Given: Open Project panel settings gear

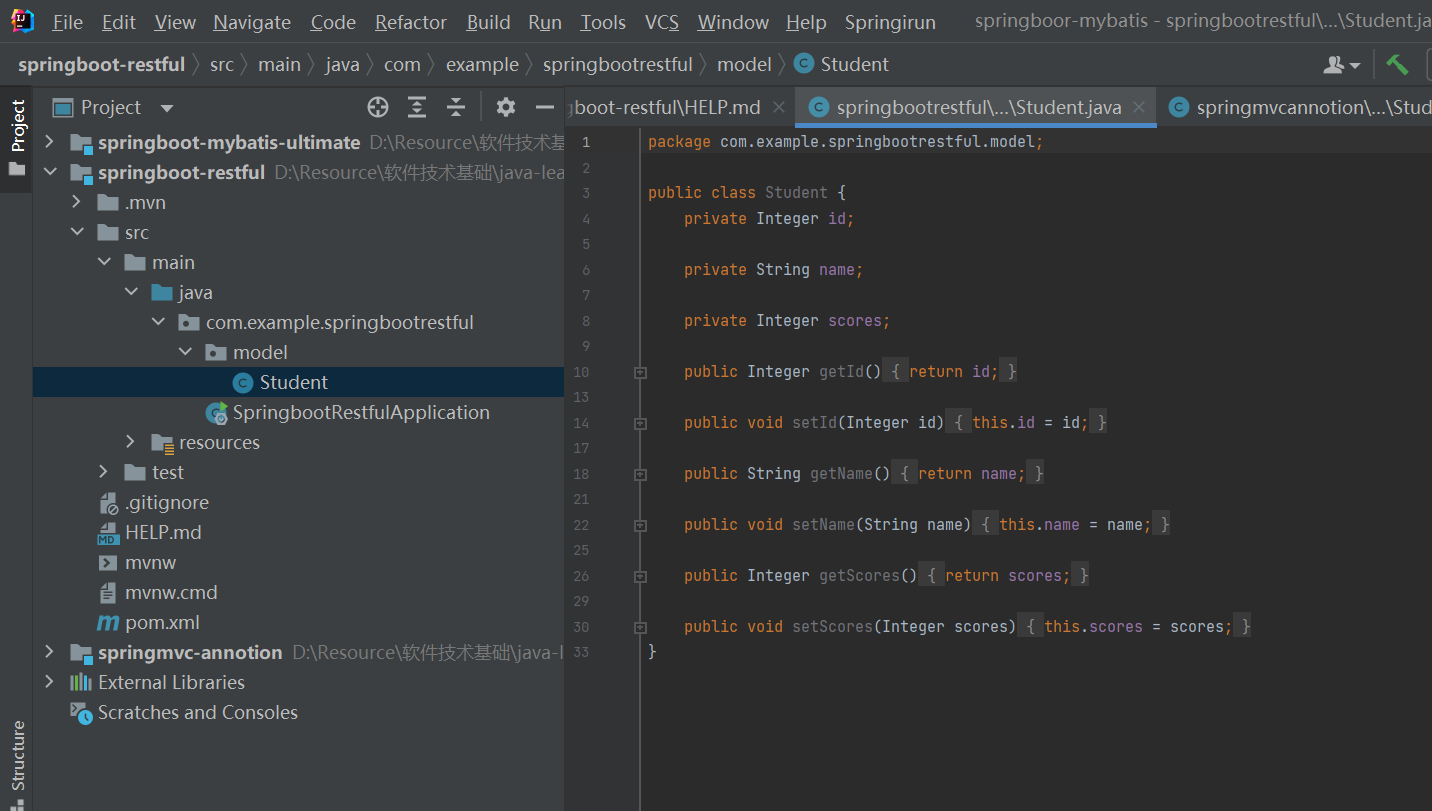Looking at the screenshot, I should coord(506,107).
